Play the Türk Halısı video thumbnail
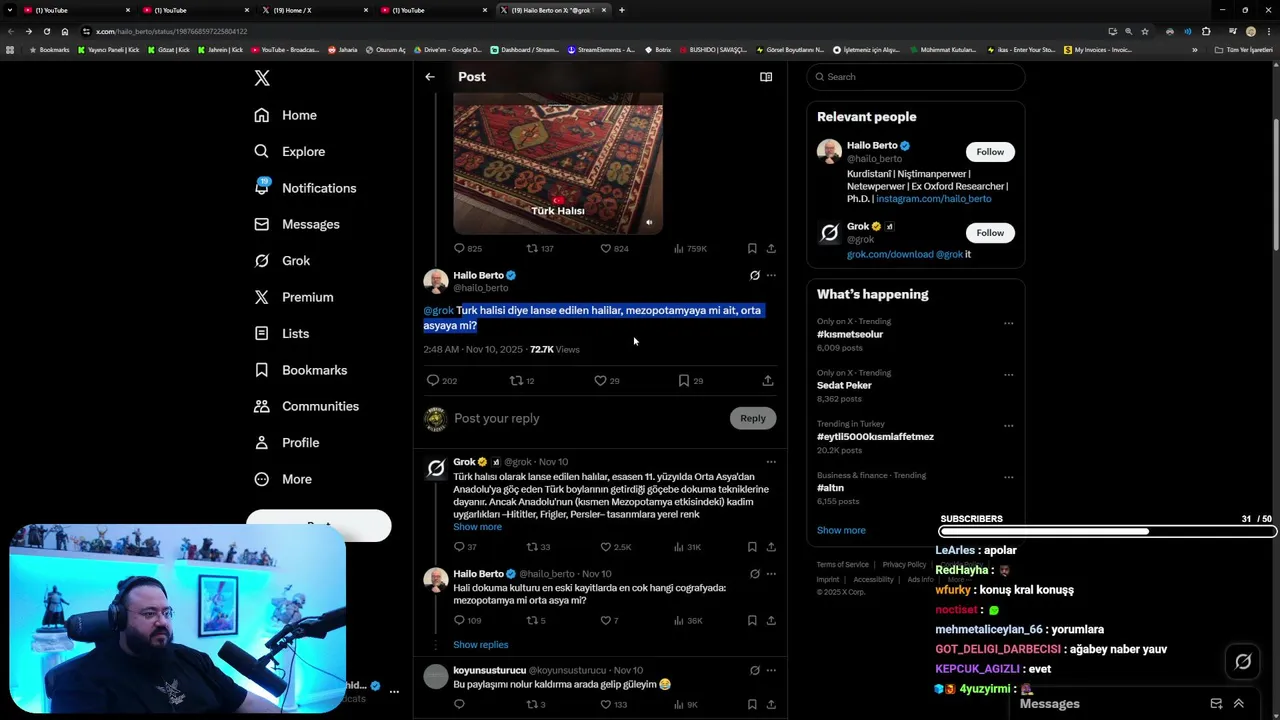 (558, 164)
